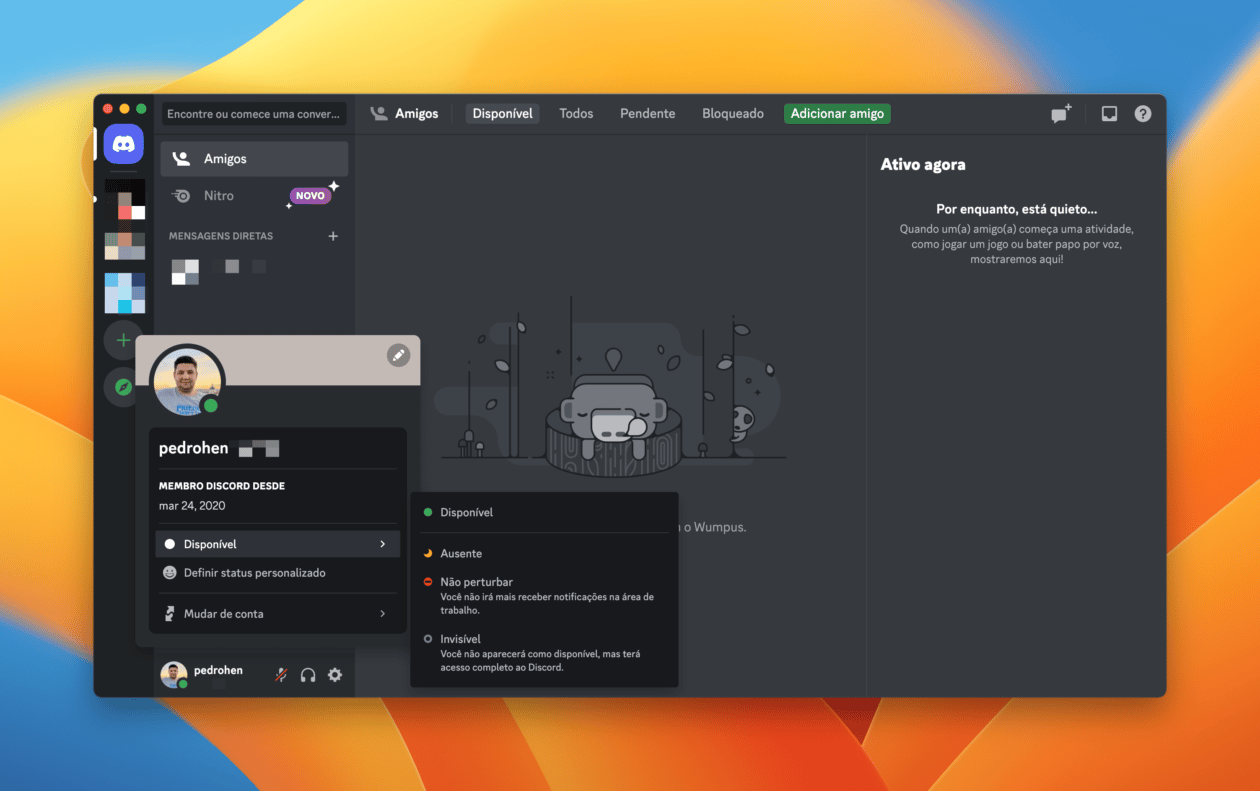This screenshot has height=791, width=1260.
Task: Open the inbox
Action: click(1108, 113)
